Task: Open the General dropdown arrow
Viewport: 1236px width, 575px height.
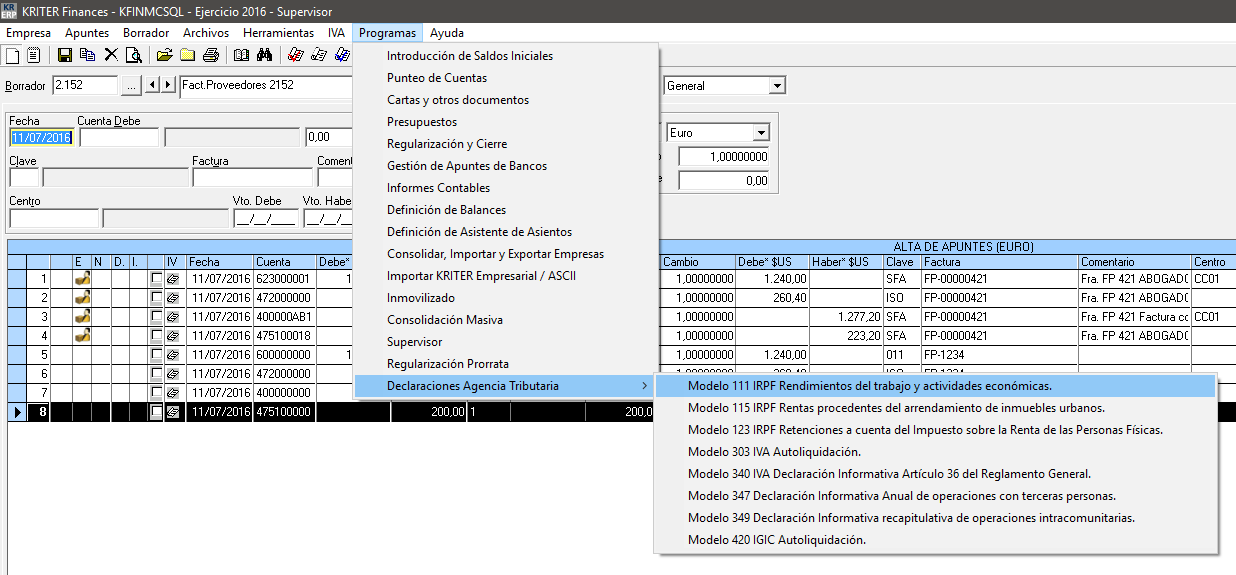Action: coord(776,86)
